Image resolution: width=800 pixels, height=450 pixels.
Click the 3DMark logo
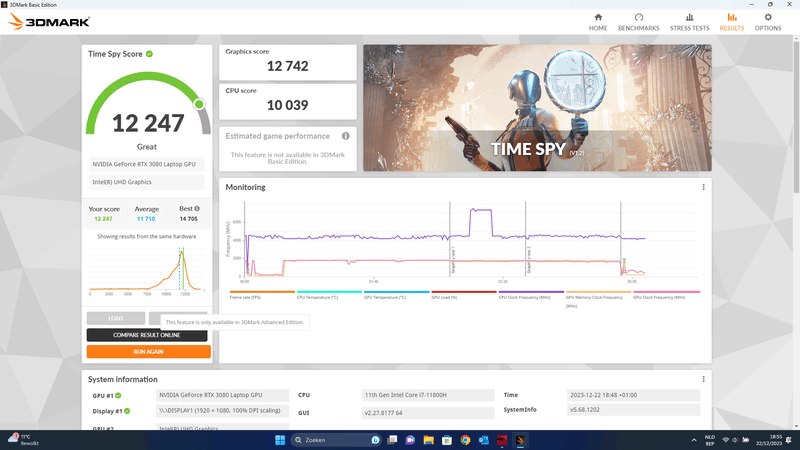tap(49, 21)
